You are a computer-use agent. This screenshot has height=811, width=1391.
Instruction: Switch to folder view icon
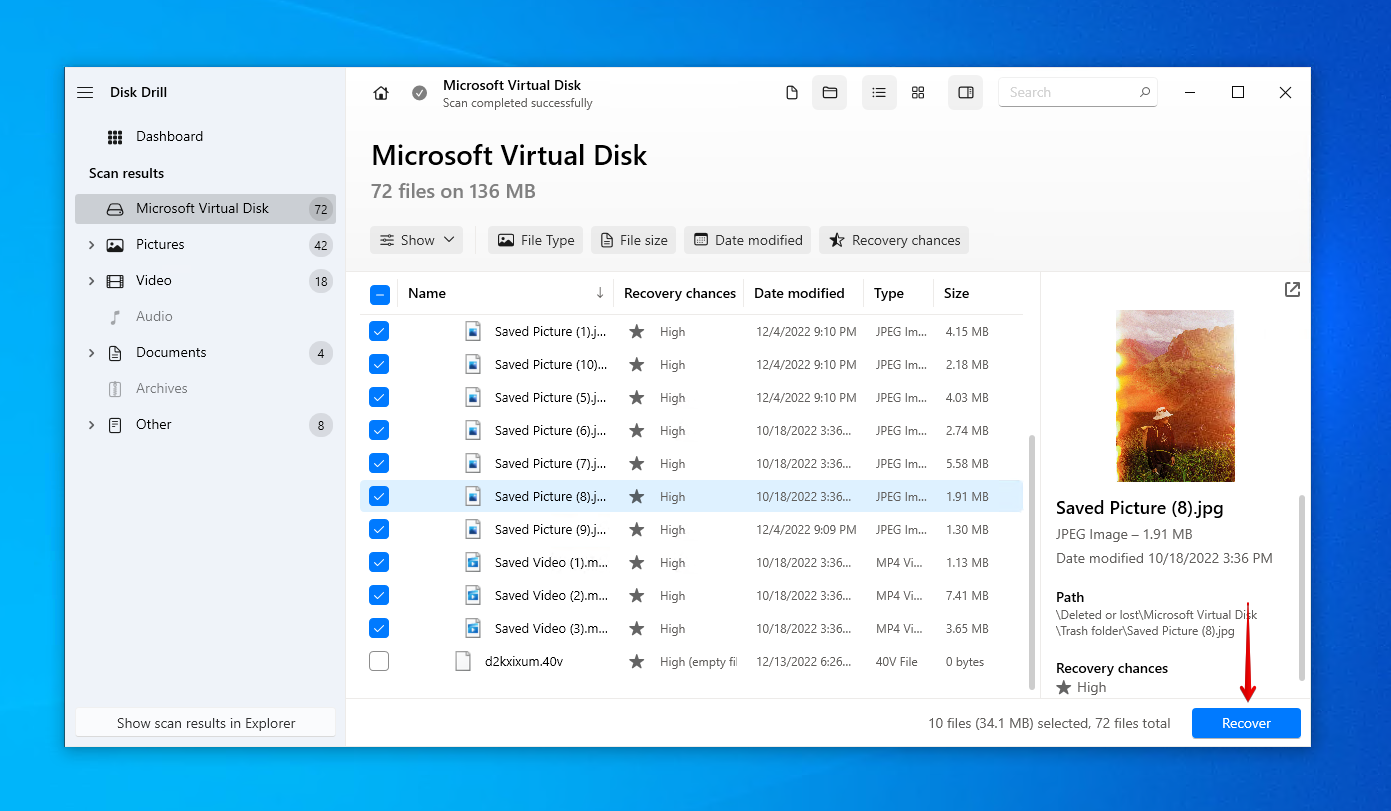[x=829, y=93]
